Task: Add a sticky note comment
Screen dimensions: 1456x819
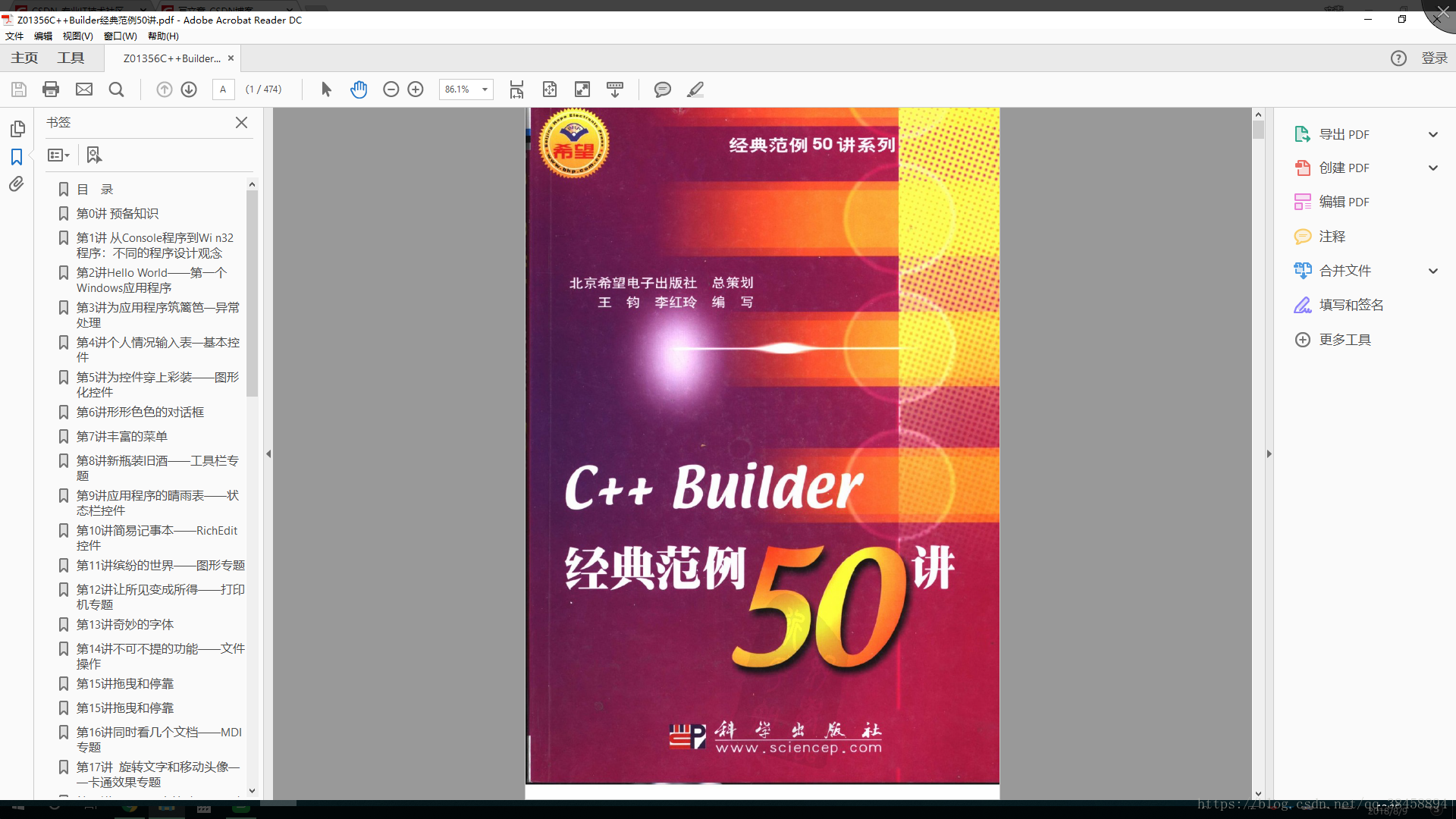Action: [662, 89]
